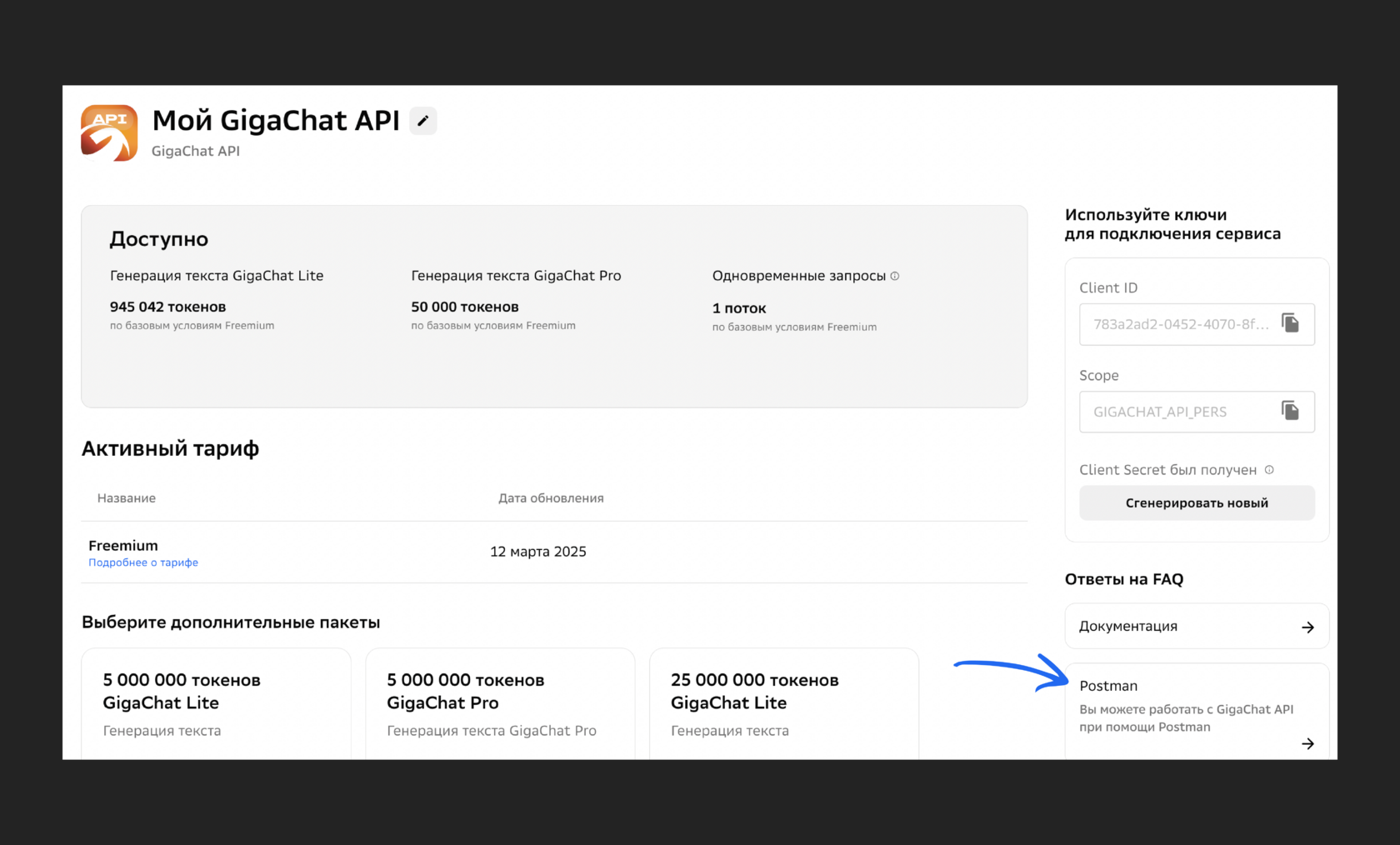This screenshot has height=845, width=1400.
Task: Click the Freemium tariff name
Action: coord(123,546)
